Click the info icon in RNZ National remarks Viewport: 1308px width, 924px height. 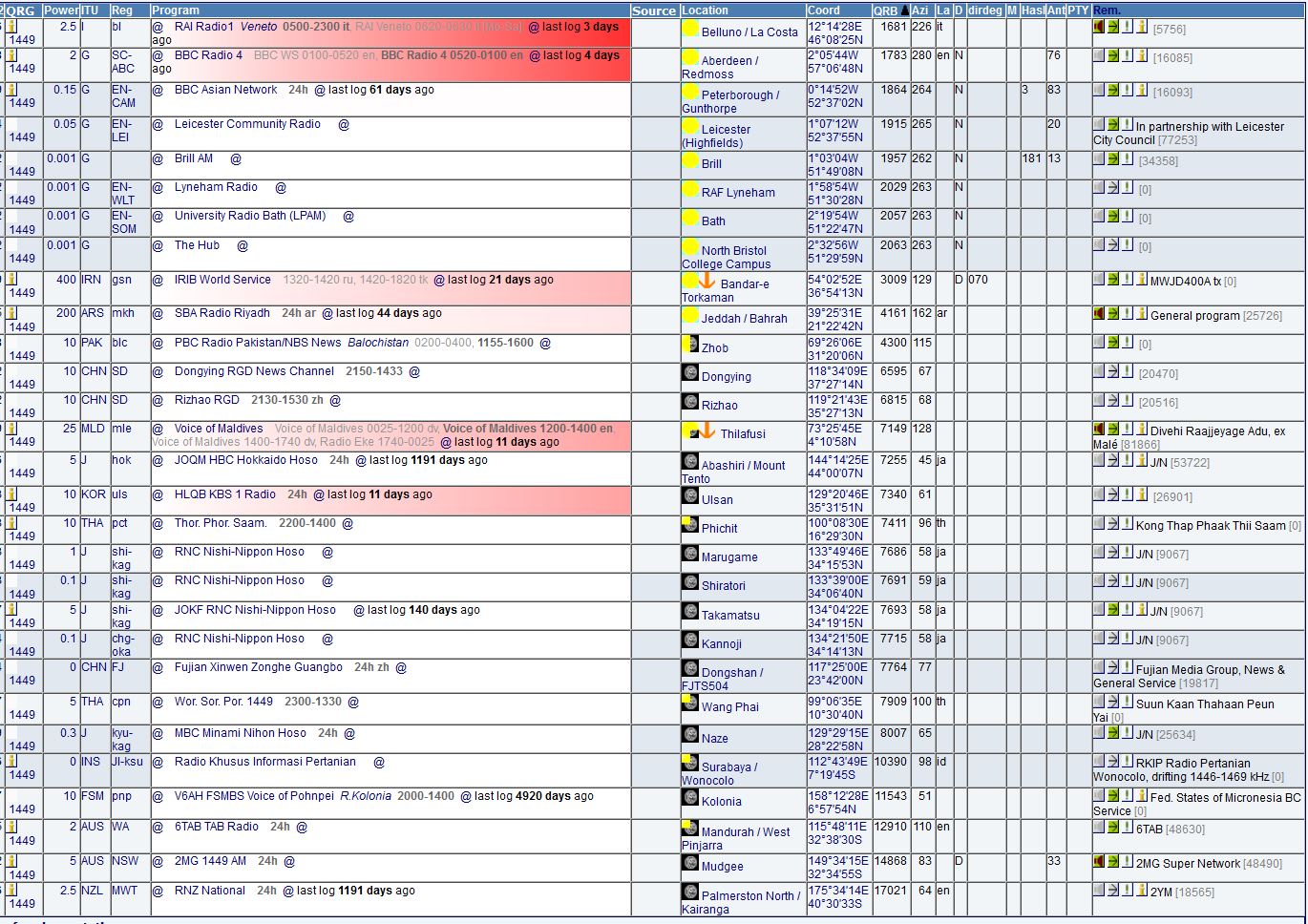(x=1142, y=890)
